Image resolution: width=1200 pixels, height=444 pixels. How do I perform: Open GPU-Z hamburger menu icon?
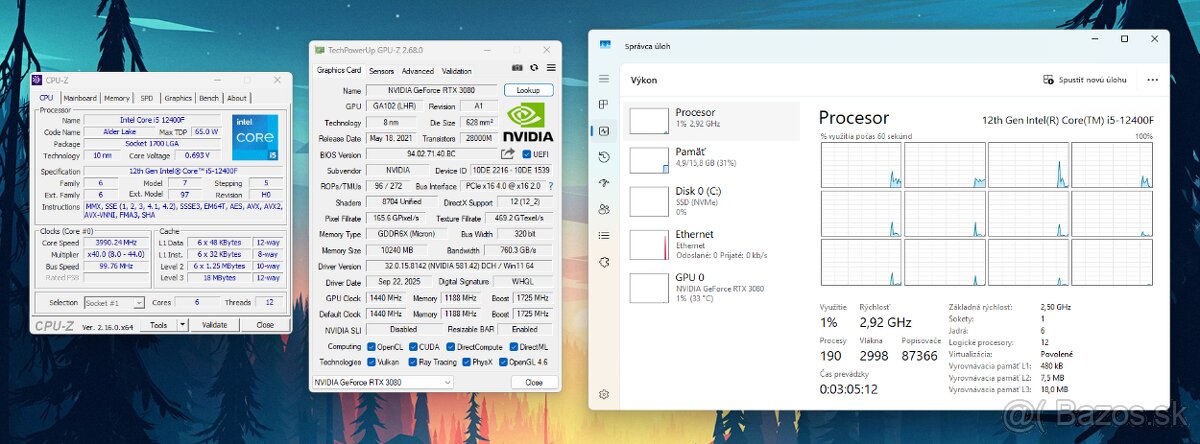coord(550,69)
